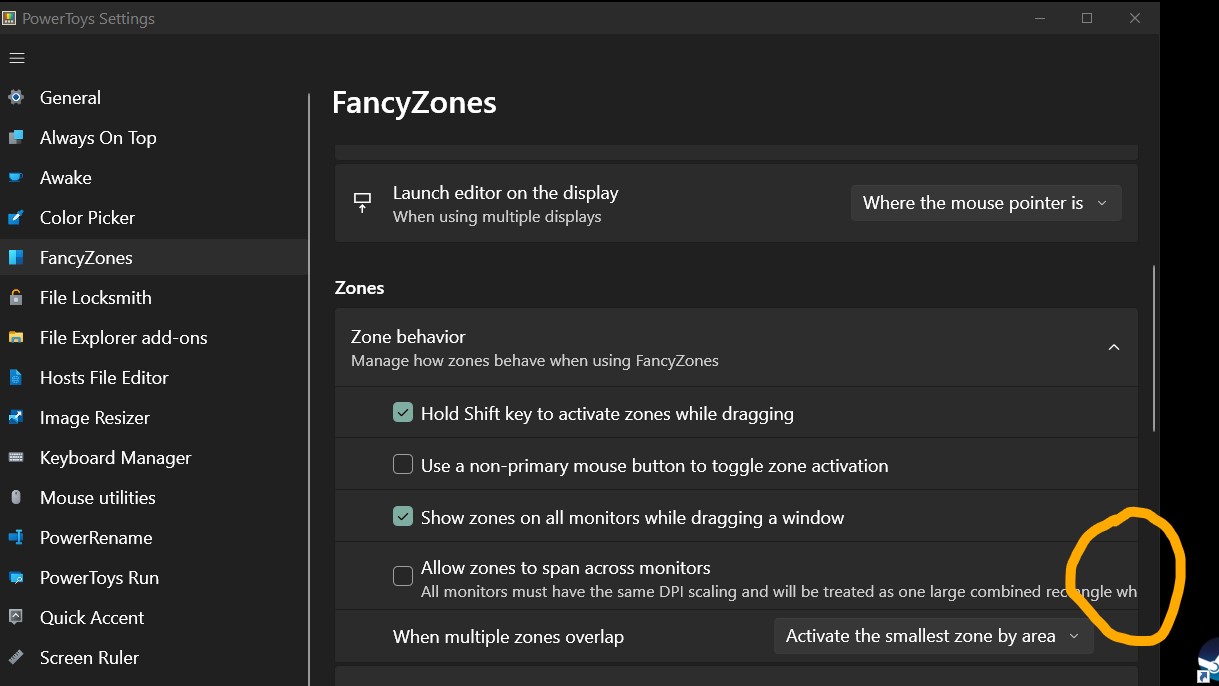This screenshot has height=686, width=1219.
Task: Open the hamburger navigation menu
Action: pos(17,57)
